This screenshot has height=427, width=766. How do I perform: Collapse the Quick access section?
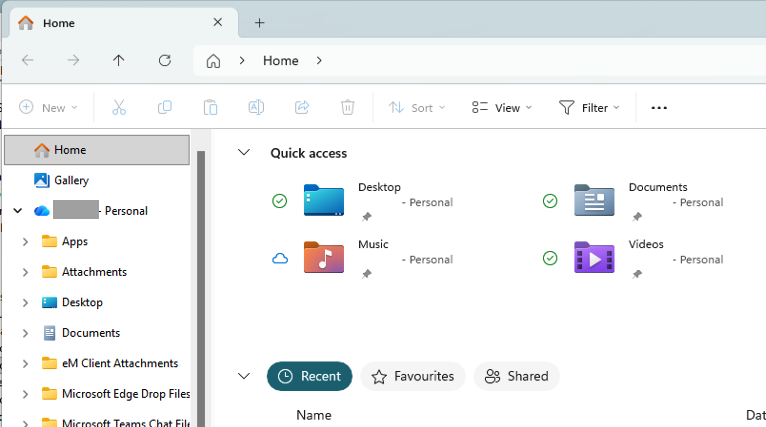243,153
